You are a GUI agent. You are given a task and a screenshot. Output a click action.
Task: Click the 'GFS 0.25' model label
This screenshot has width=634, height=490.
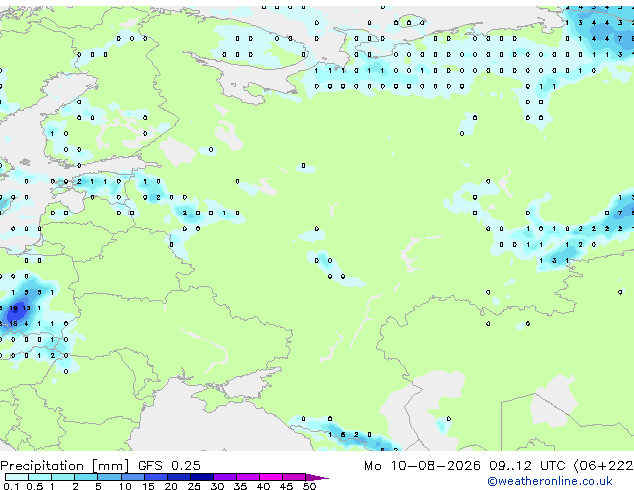point(169,466)
